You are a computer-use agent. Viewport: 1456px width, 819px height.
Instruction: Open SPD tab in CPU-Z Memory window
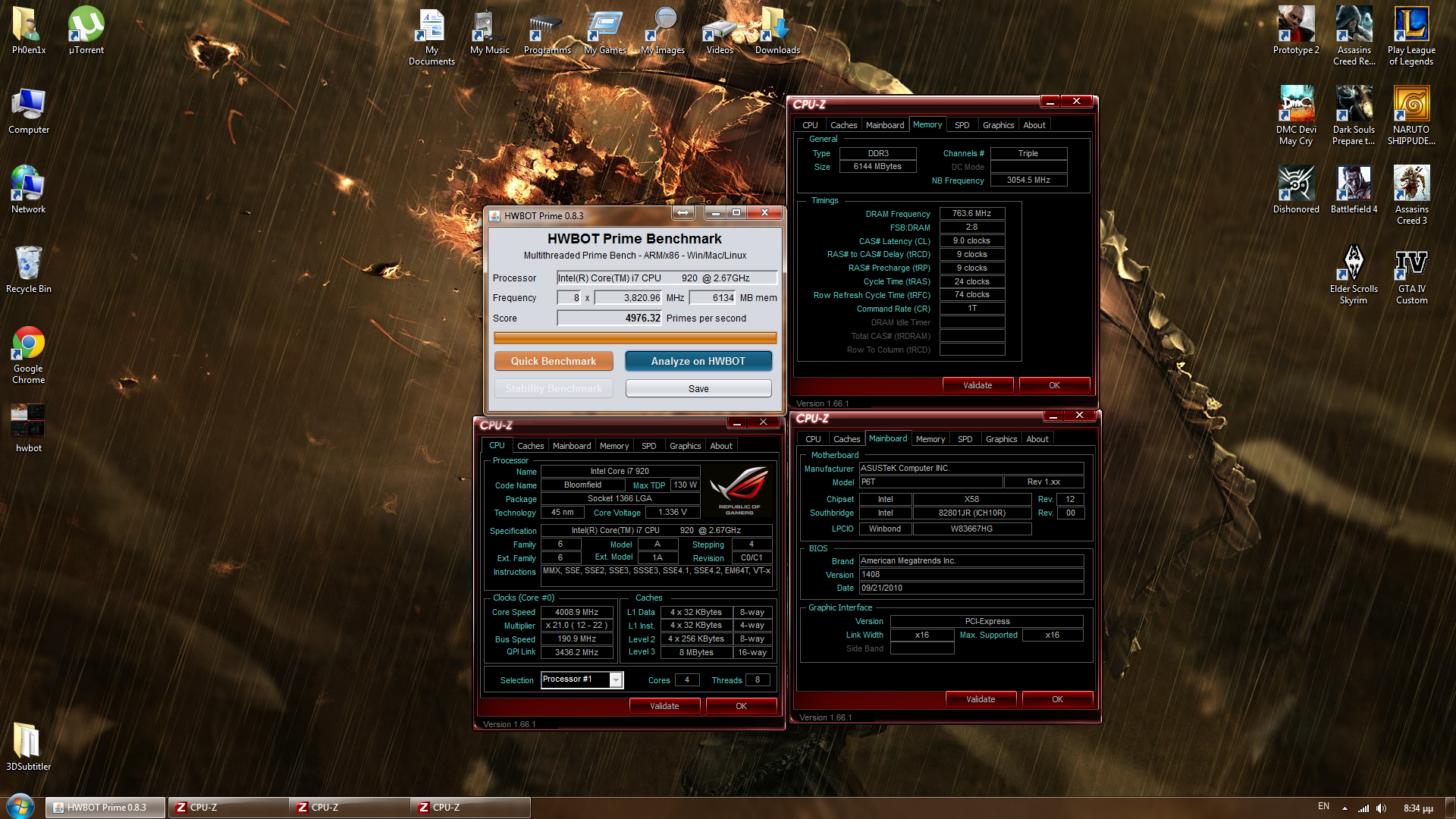(962, 125)
